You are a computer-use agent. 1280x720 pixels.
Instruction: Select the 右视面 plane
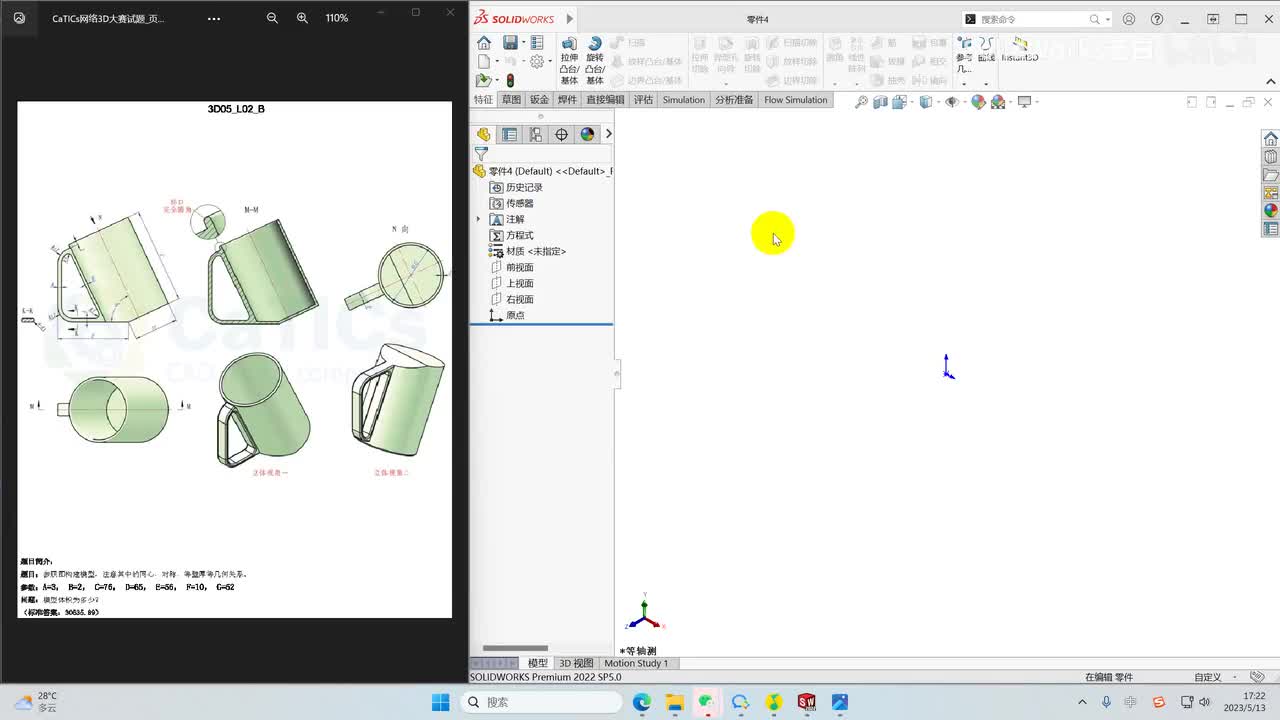point(520,299)
